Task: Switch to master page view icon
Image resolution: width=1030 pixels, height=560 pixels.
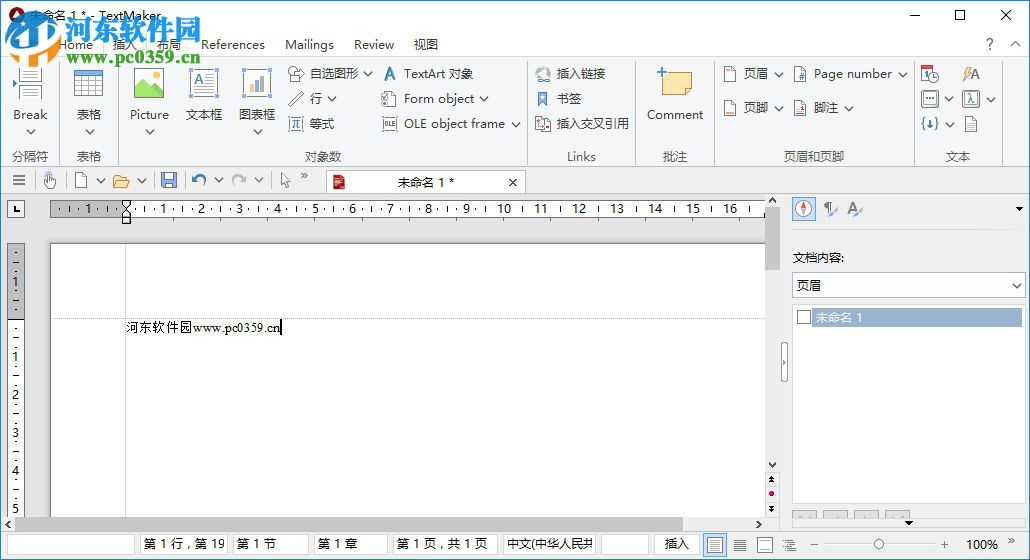Action: (765, 545)
